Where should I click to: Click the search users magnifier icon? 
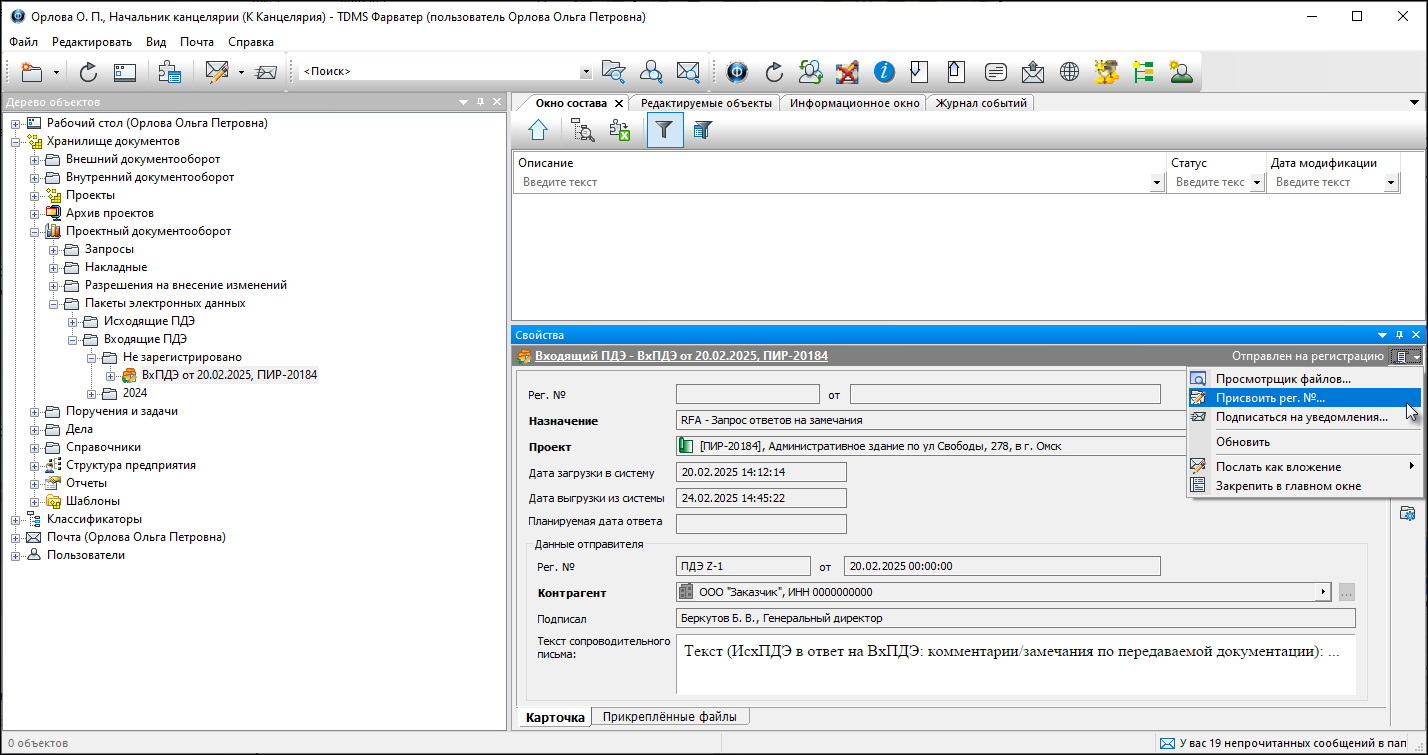[651, 72]
